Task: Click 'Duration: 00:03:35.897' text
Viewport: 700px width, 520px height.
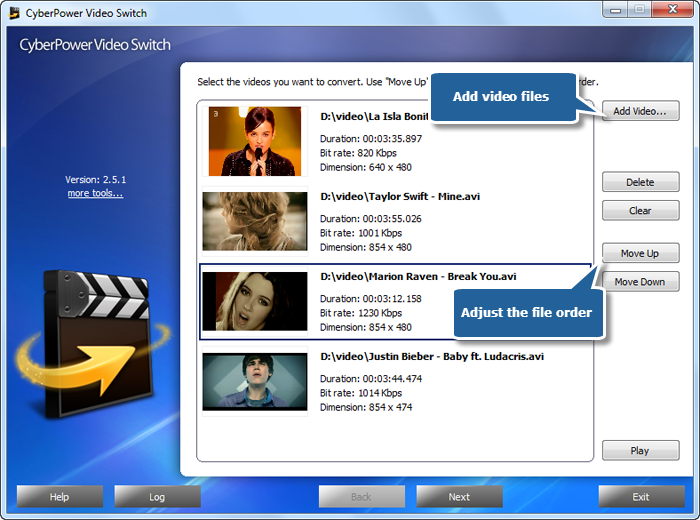Action: pos(371,139)
